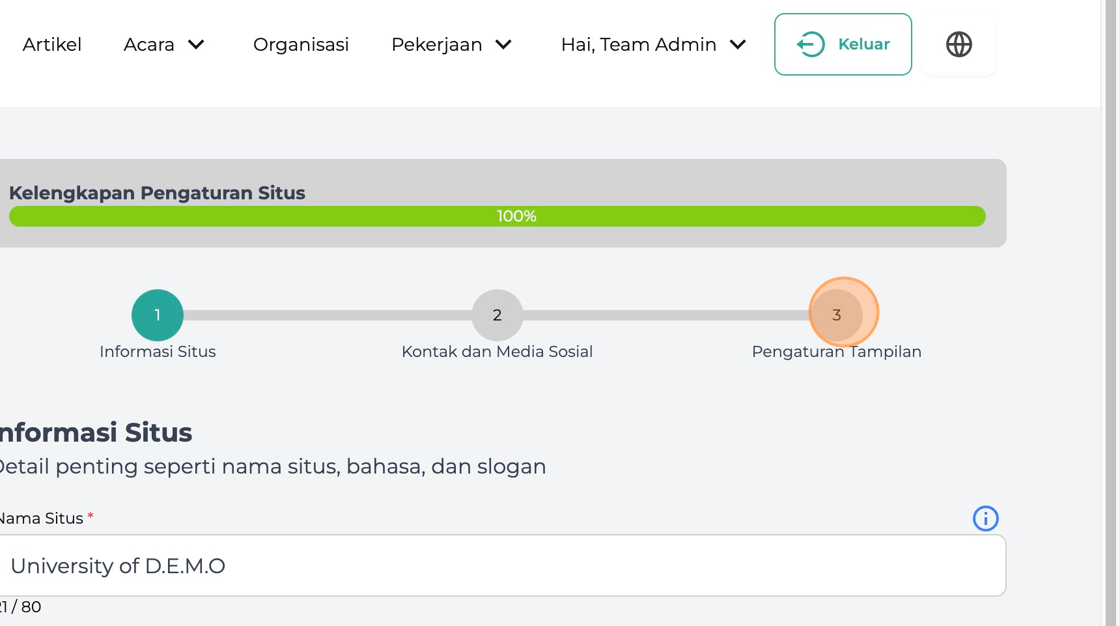Image resolution: width=1120 pixels, height=626 pixels.
Task: Go to step 2 circle
Action: tap(497, 315)
